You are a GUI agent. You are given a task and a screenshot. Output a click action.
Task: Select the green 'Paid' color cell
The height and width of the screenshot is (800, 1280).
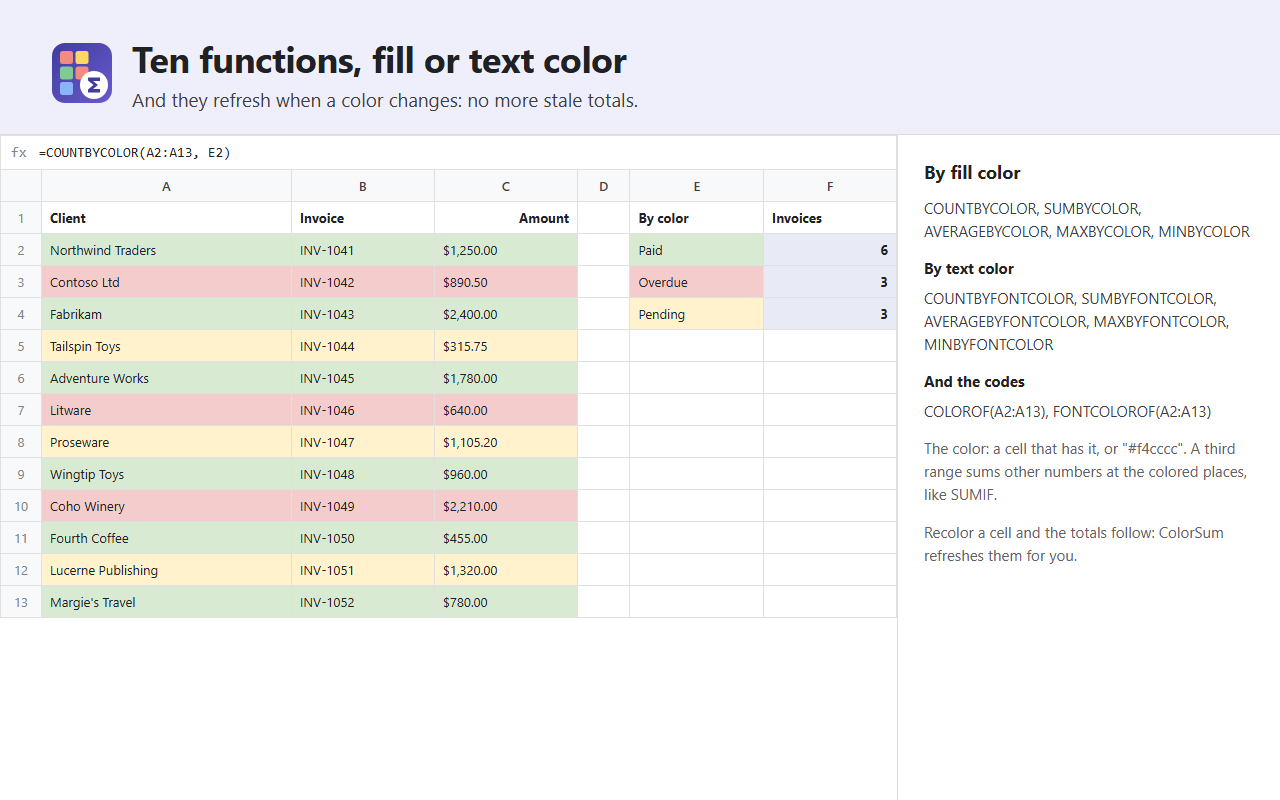coord(697,250)
